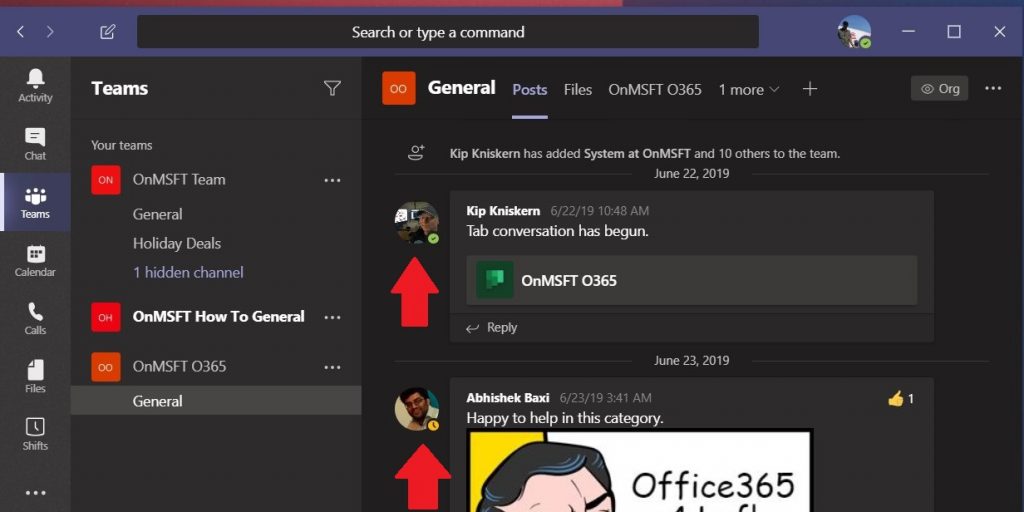The width and height of the screenshot is (1024, 512).
Task: Click the Org button
Action: pos(939,88)
